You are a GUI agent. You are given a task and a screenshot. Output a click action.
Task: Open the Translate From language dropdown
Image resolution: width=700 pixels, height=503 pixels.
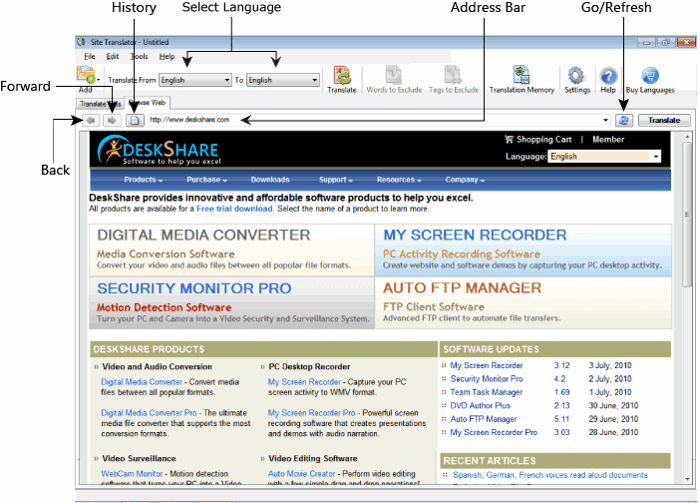195,80
